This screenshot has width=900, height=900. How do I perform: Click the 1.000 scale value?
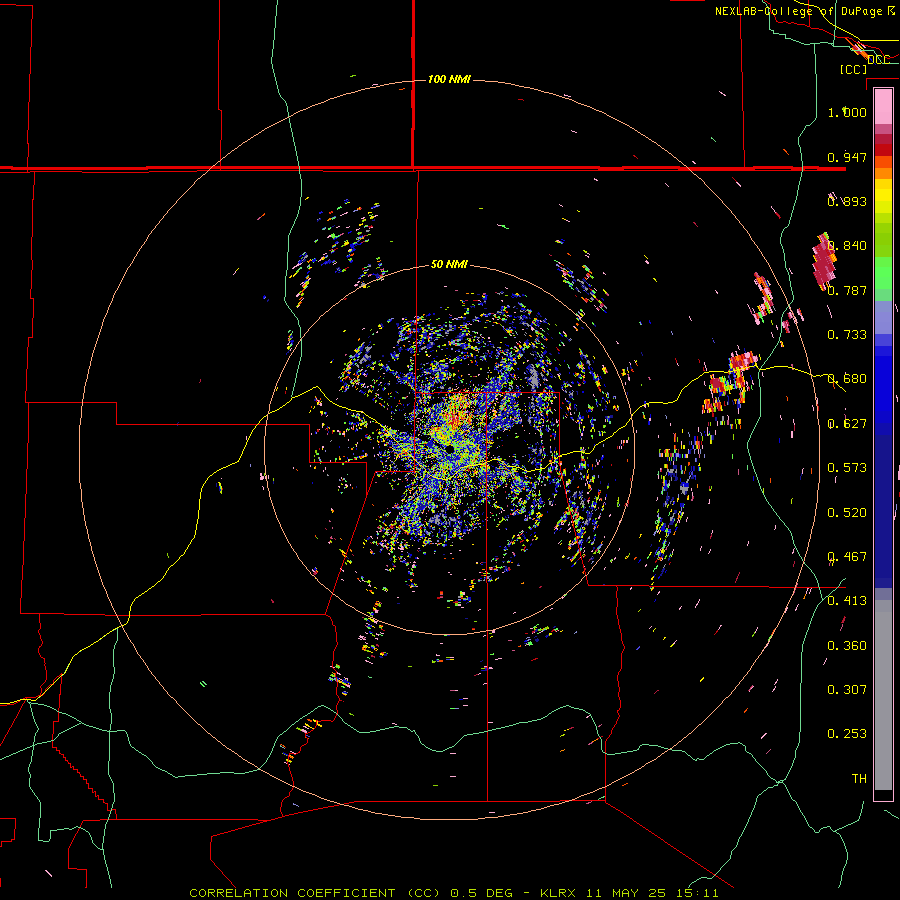pyautogui.click(x=847, y=112)
